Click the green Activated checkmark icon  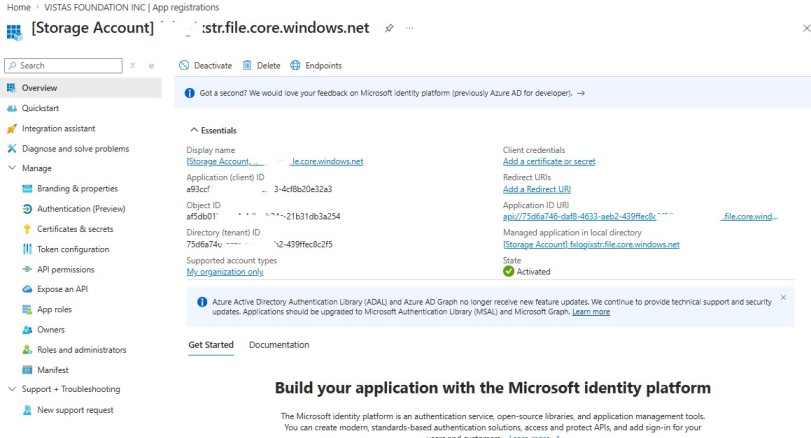[508, 271]
